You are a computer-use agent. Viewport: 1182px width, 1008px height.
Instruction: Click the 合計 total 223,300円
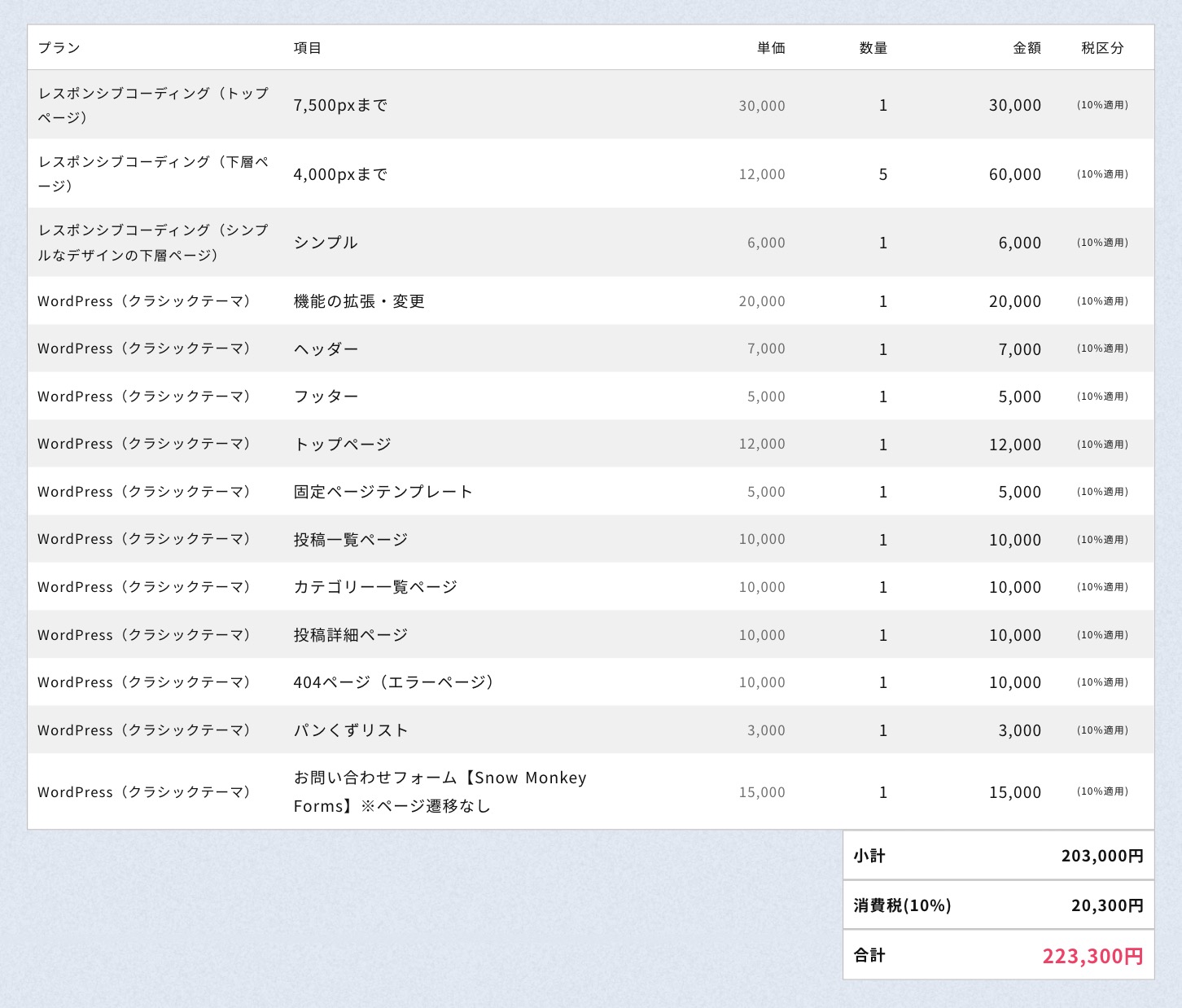pos(1092,956)
